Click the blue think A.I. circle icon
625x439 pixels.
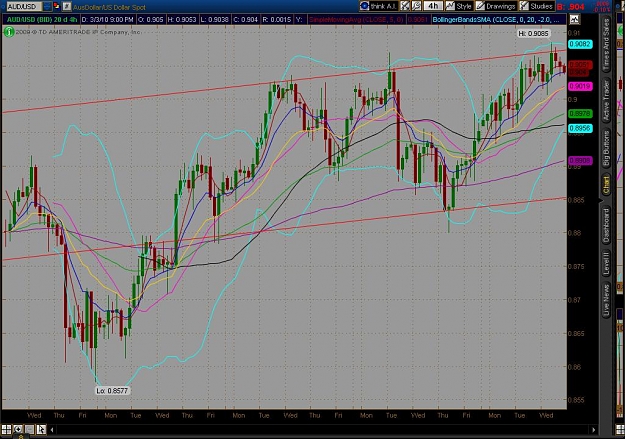coord(364,6)
